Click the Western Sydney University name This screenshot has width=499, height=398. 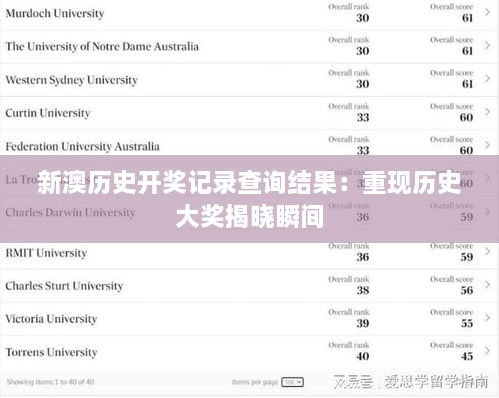[x=72, y=80]
